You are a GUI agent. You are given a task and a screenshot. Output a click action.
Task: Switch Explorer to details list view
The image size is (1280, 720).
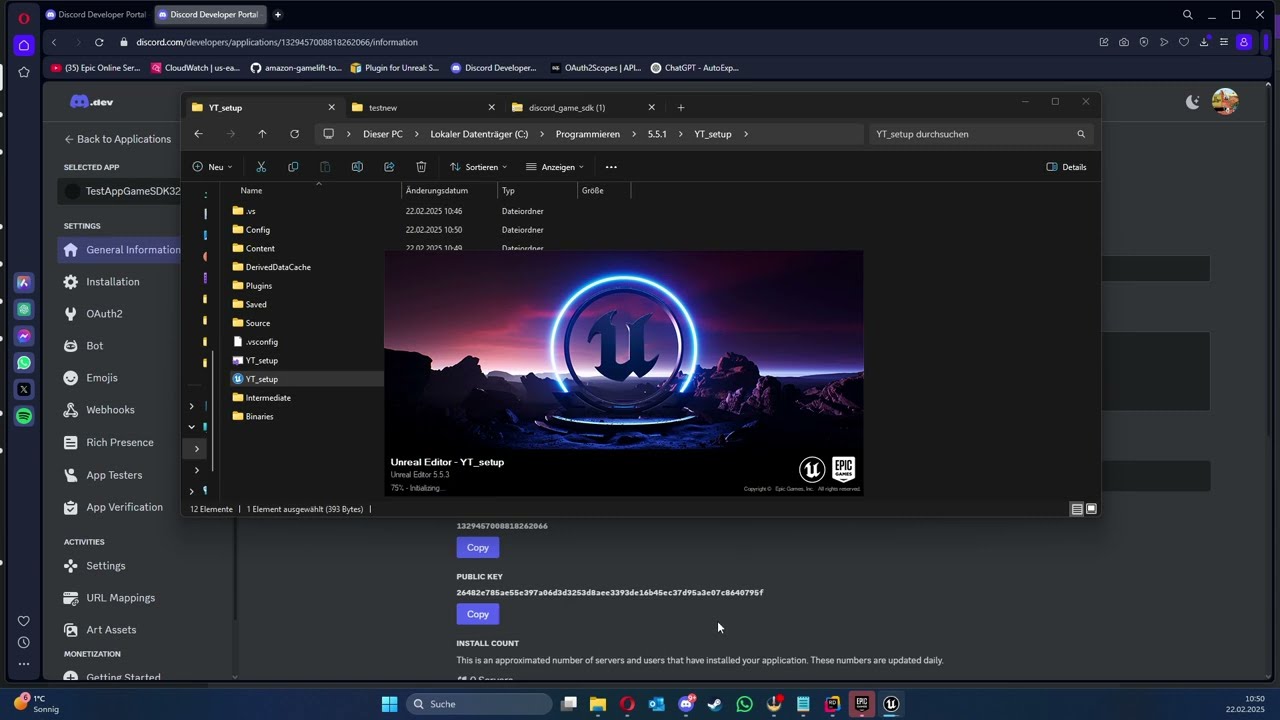(x=1077, y=509)
